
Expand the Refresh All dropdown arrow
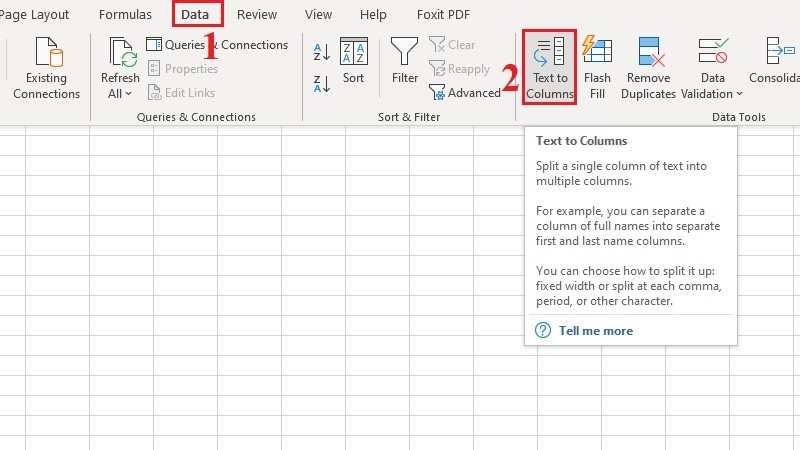[128, 94]
